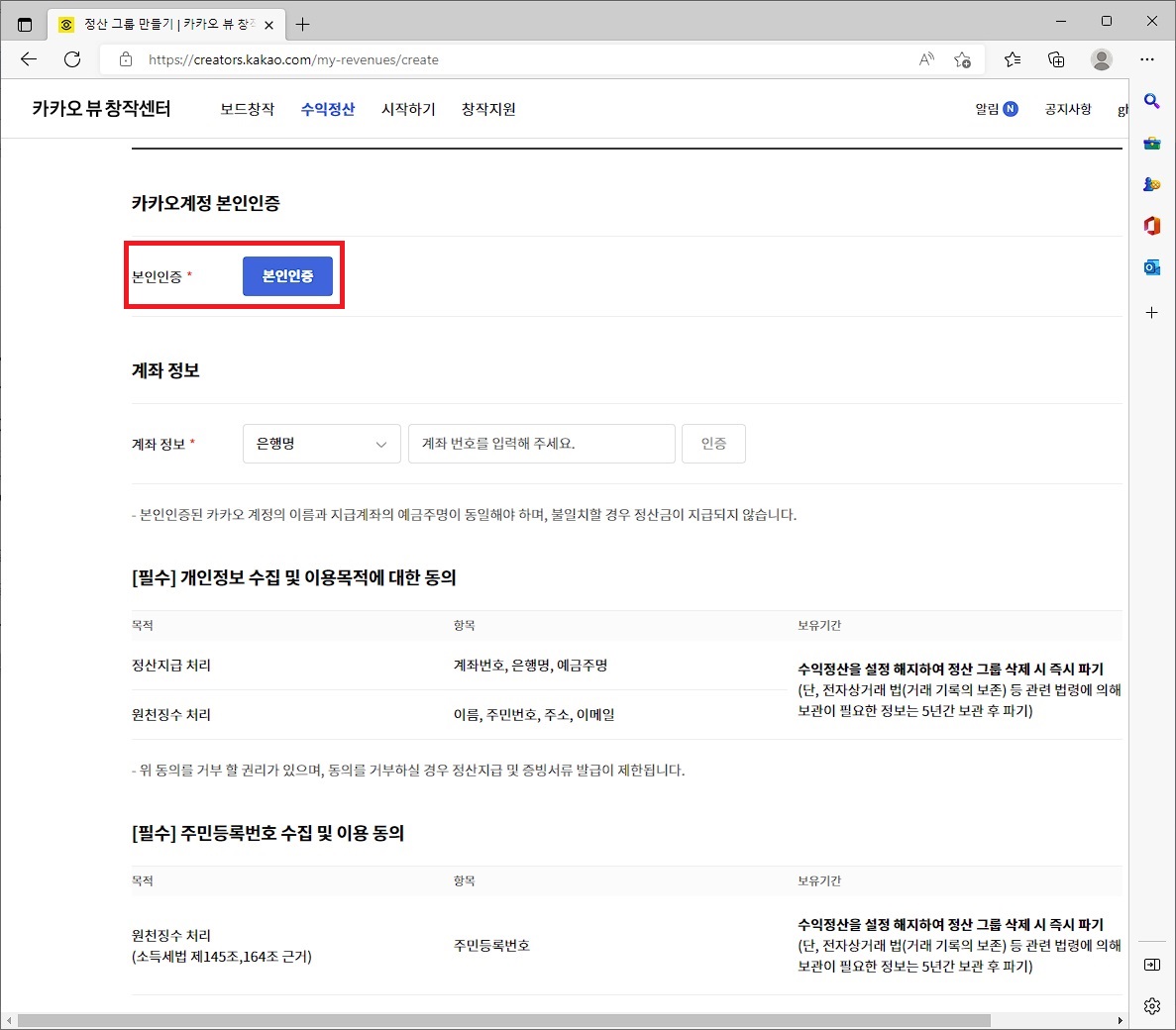
Task: Add page to favorites star icon
Action: tap(963, 59)
